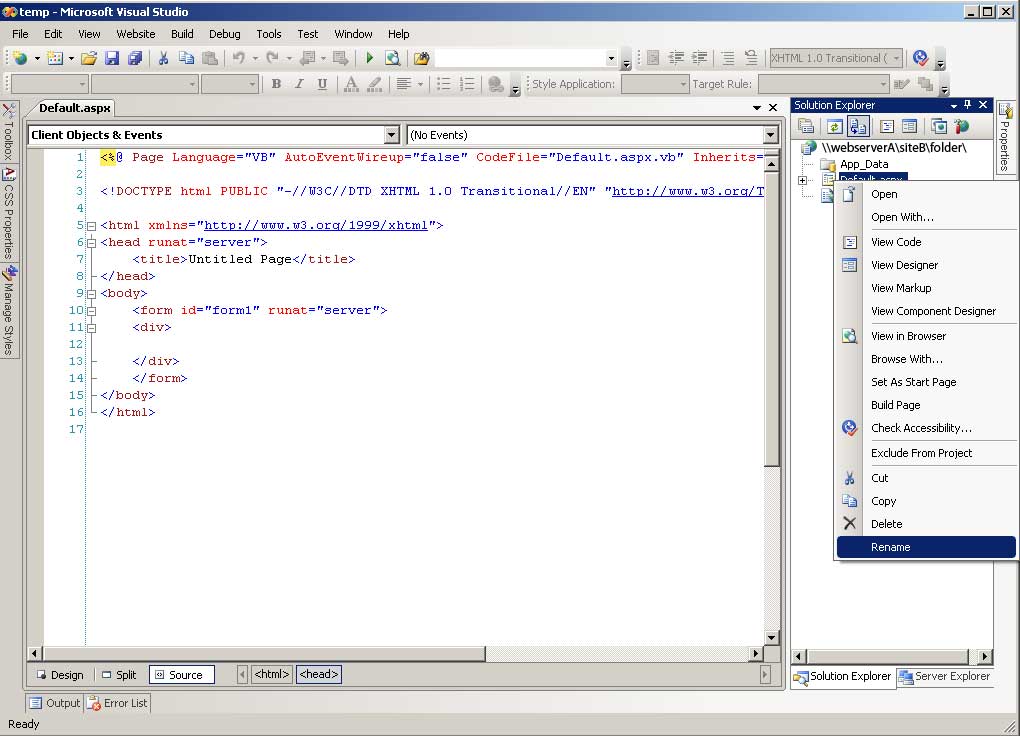This screenshot has height=736, width=1020.
Task: Click the Increase Indent toolbar icon
Action: pos(699,59)
